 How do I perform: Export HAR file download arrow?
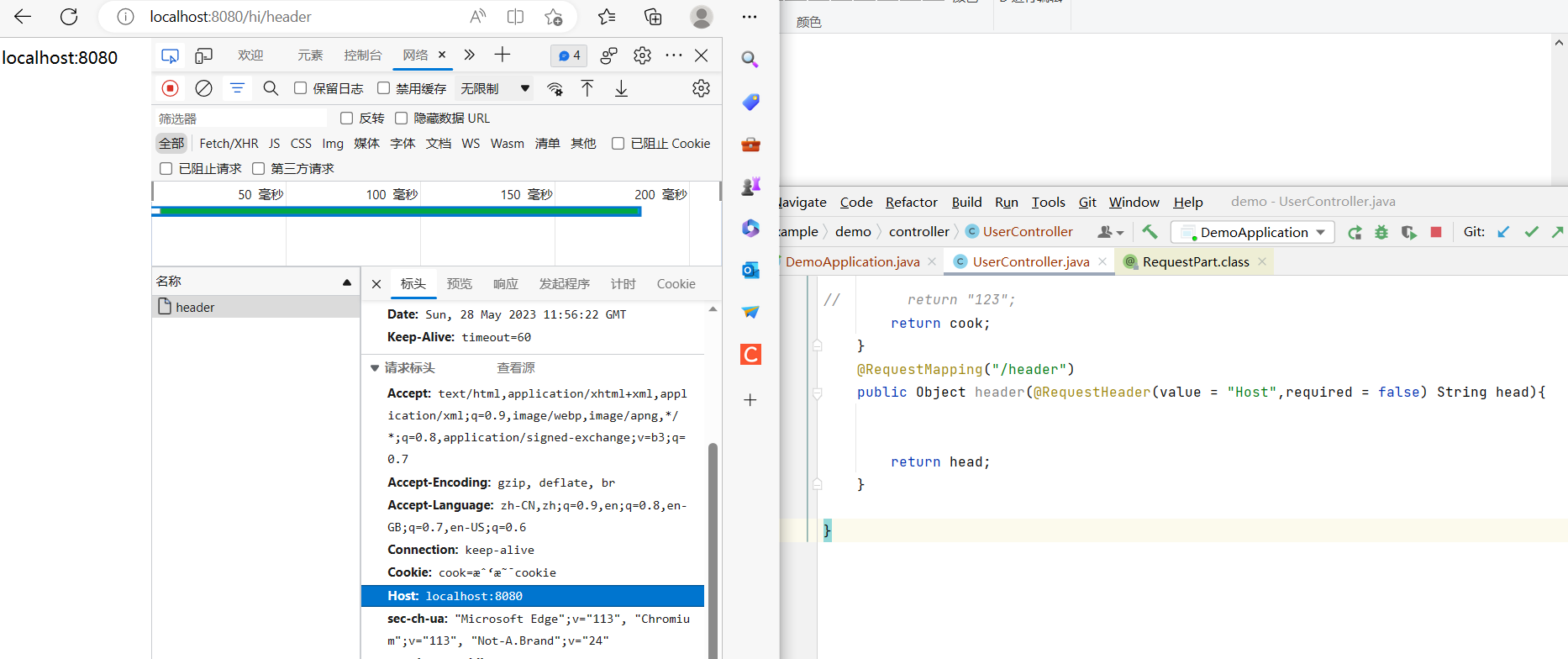click(621, 88)
